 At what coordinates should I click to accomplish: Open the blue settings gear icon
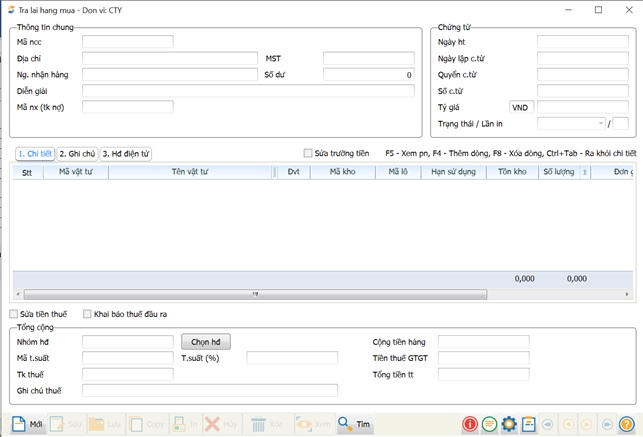[x=509, y=424]
